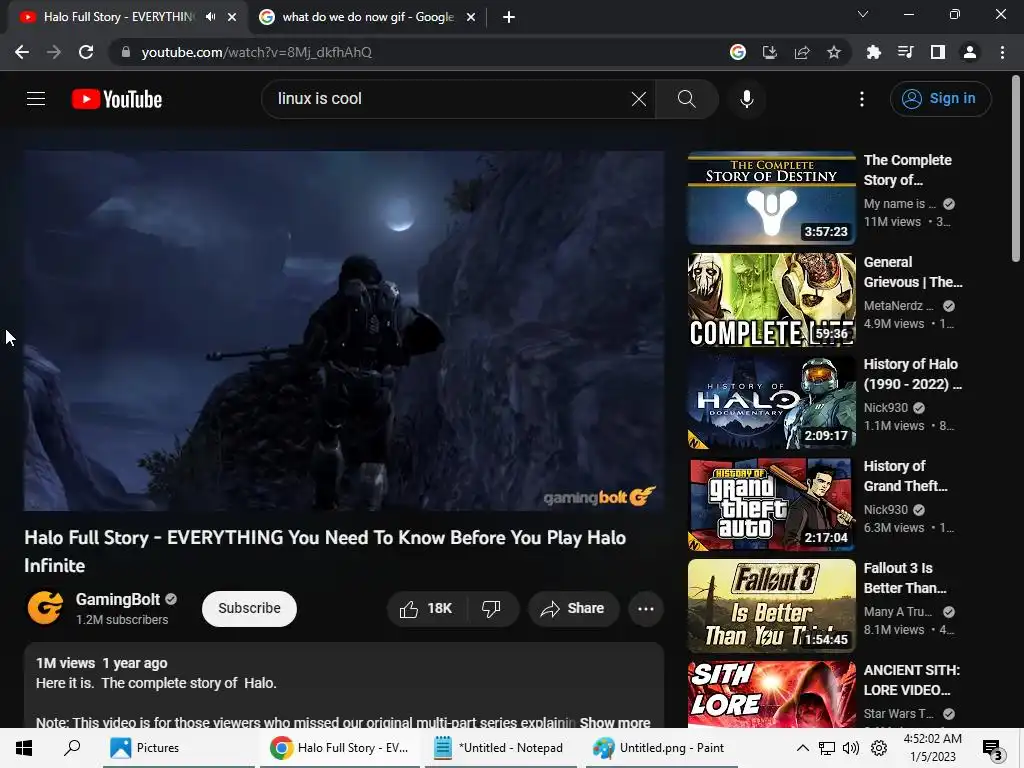Show hidden system tray icons
Screen dimensions: 1024x768
[803, 748]
